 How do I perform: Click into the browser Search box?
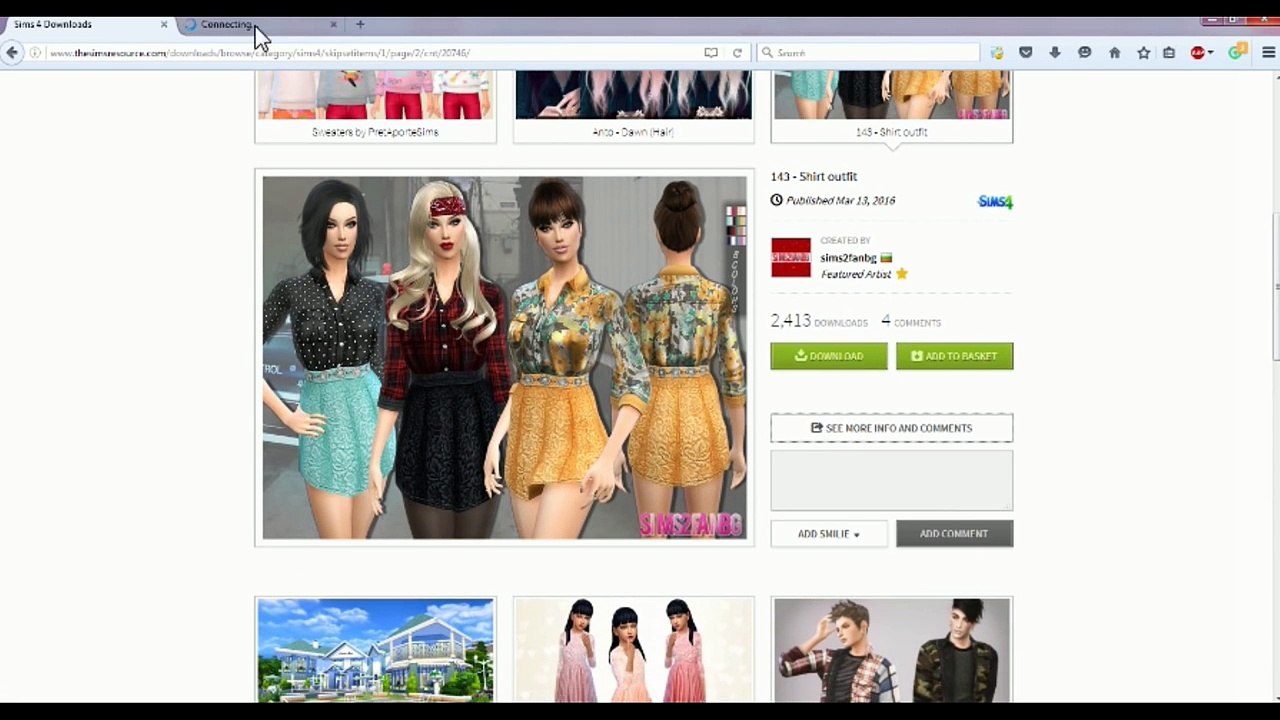point(868,53)
